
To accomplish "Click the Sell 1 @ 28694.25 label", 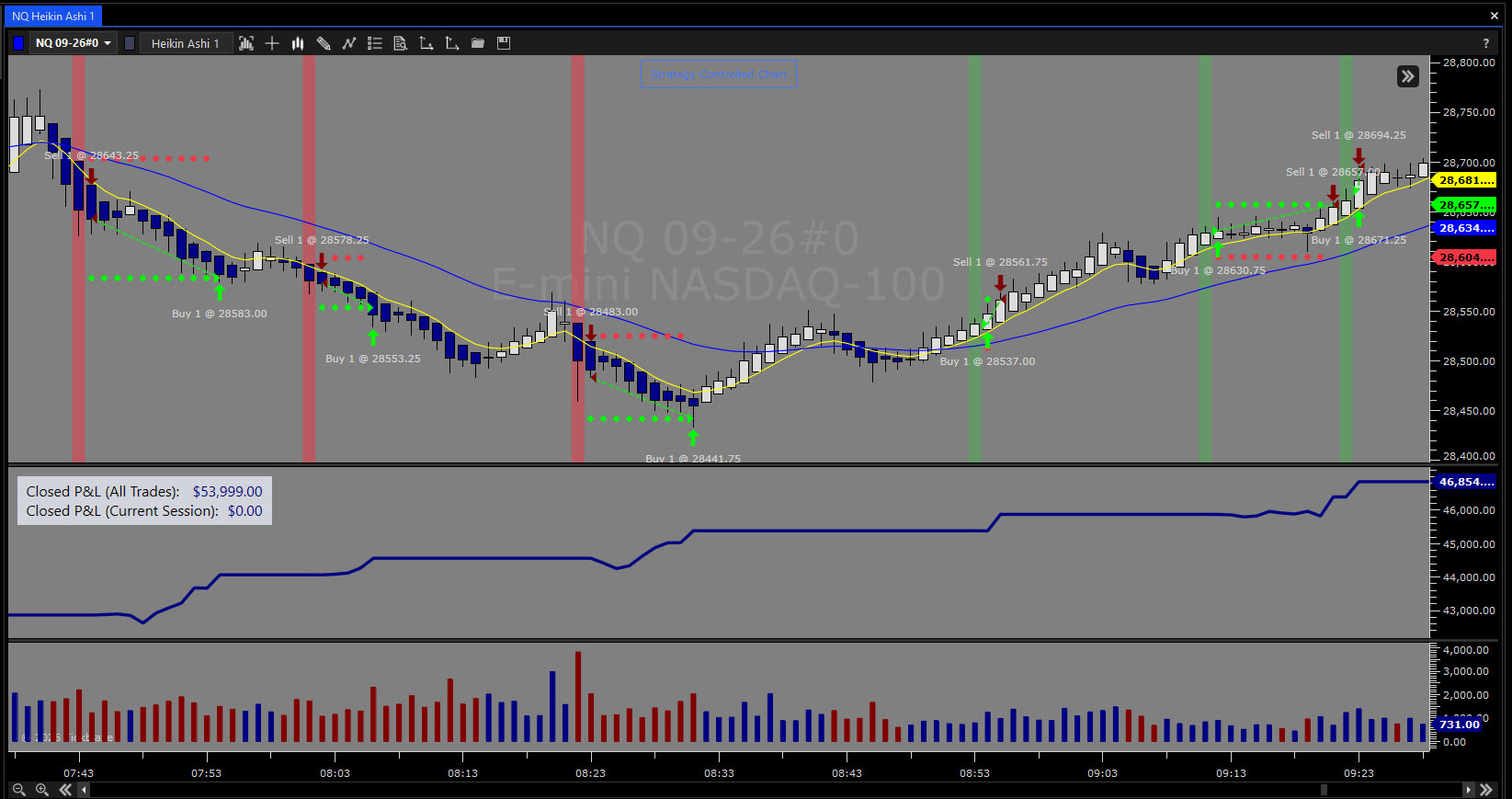I will [x=1359, y=135].
